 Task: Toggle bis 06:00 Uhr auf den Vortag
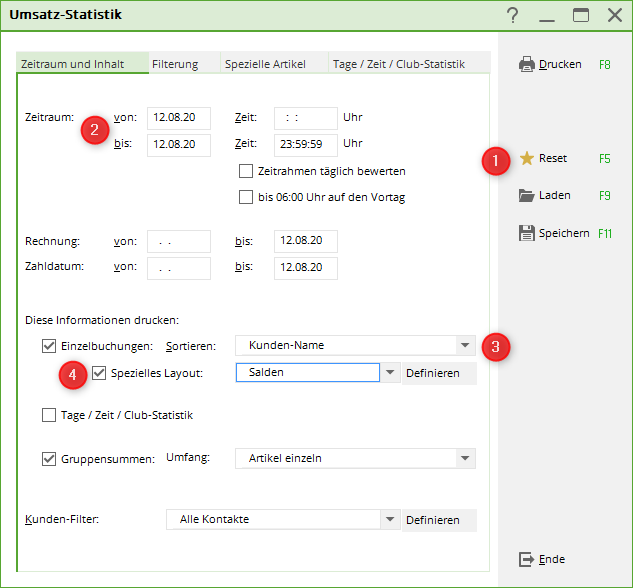(x=246, y=197)
